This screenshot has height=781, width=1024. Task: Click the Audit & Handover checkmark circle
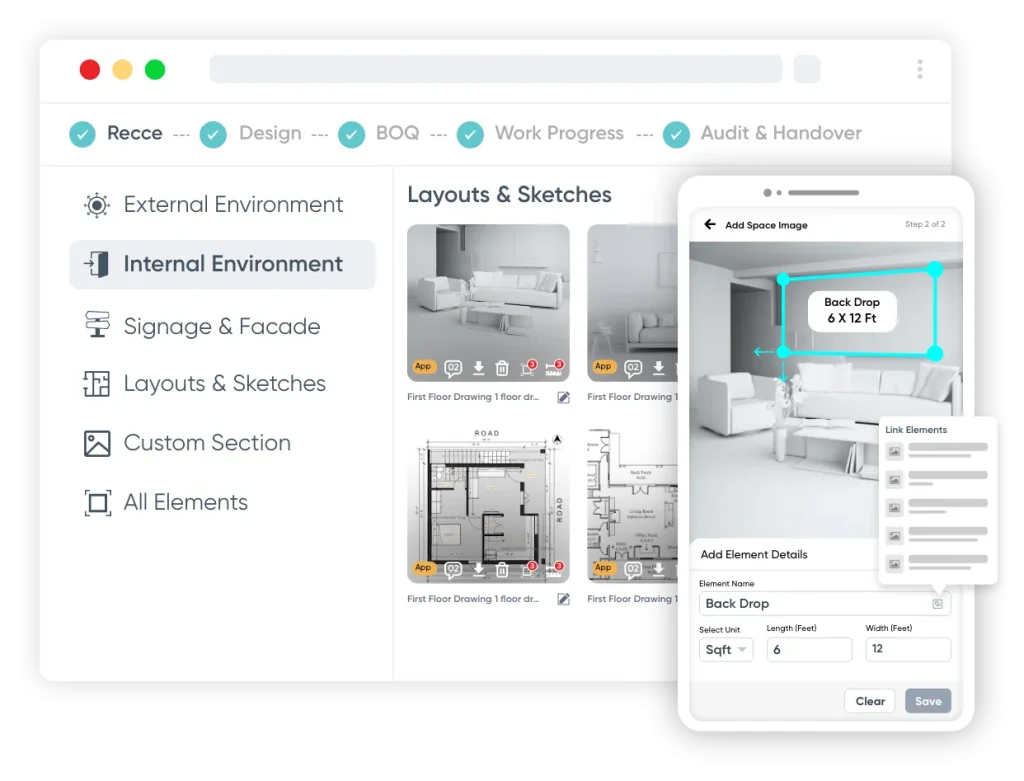tap(677, 134)
